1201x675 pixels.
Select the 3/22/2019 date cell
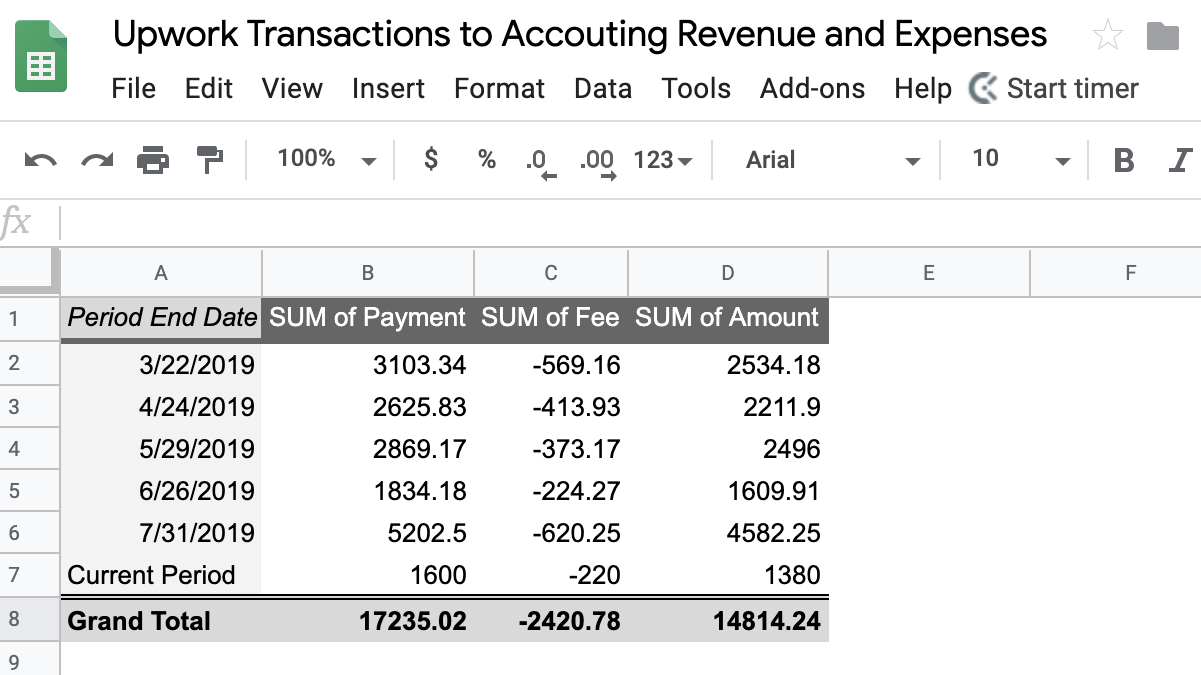161,364
